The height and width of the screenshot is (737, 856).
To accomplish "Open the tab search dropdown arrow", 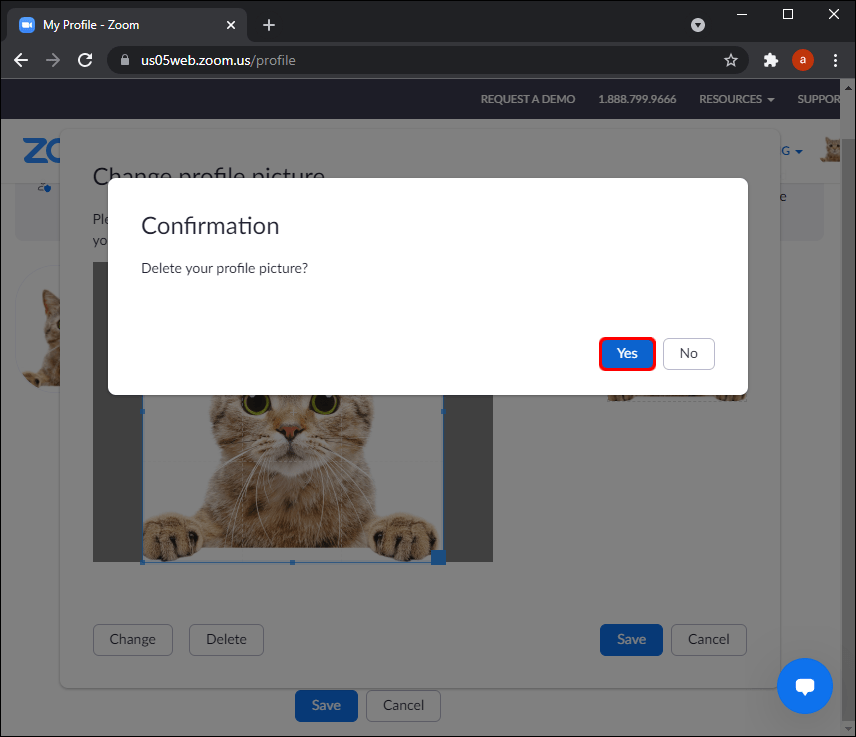I will click(x=698, y=25).
